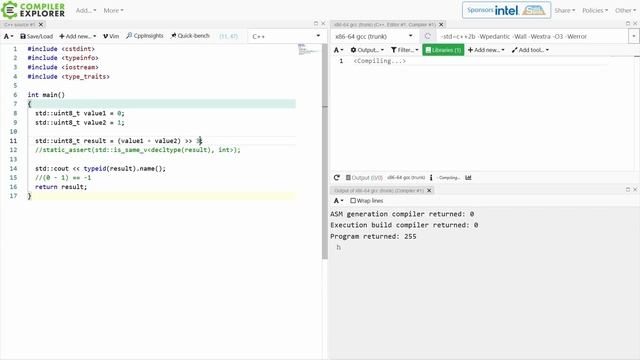Click the compiler options input field
Viewport: 640px width, 360px height.
533,36
